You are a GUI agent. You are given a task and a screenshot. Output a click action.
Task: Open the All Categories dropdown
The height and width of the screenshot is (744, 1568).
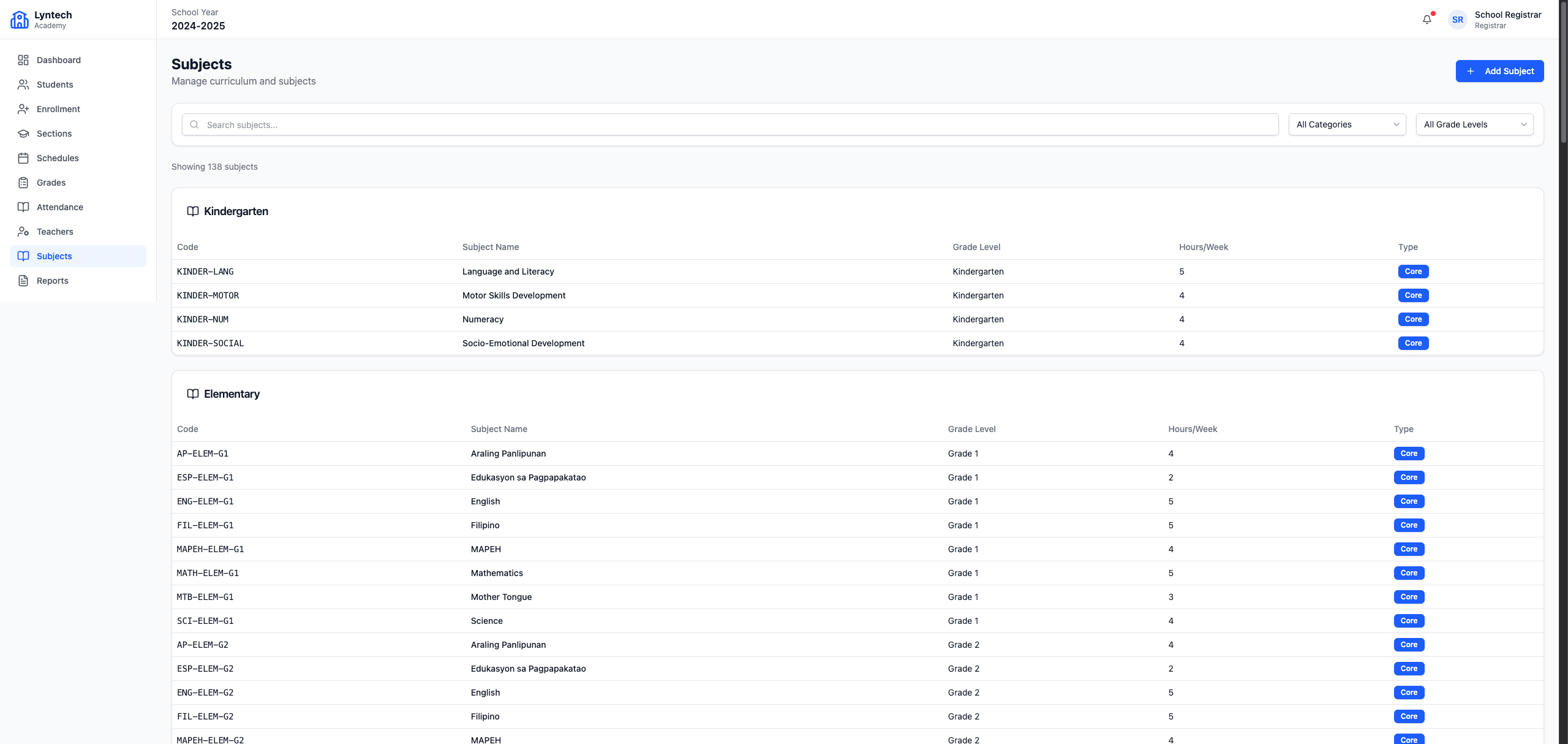coord(1347,124)
